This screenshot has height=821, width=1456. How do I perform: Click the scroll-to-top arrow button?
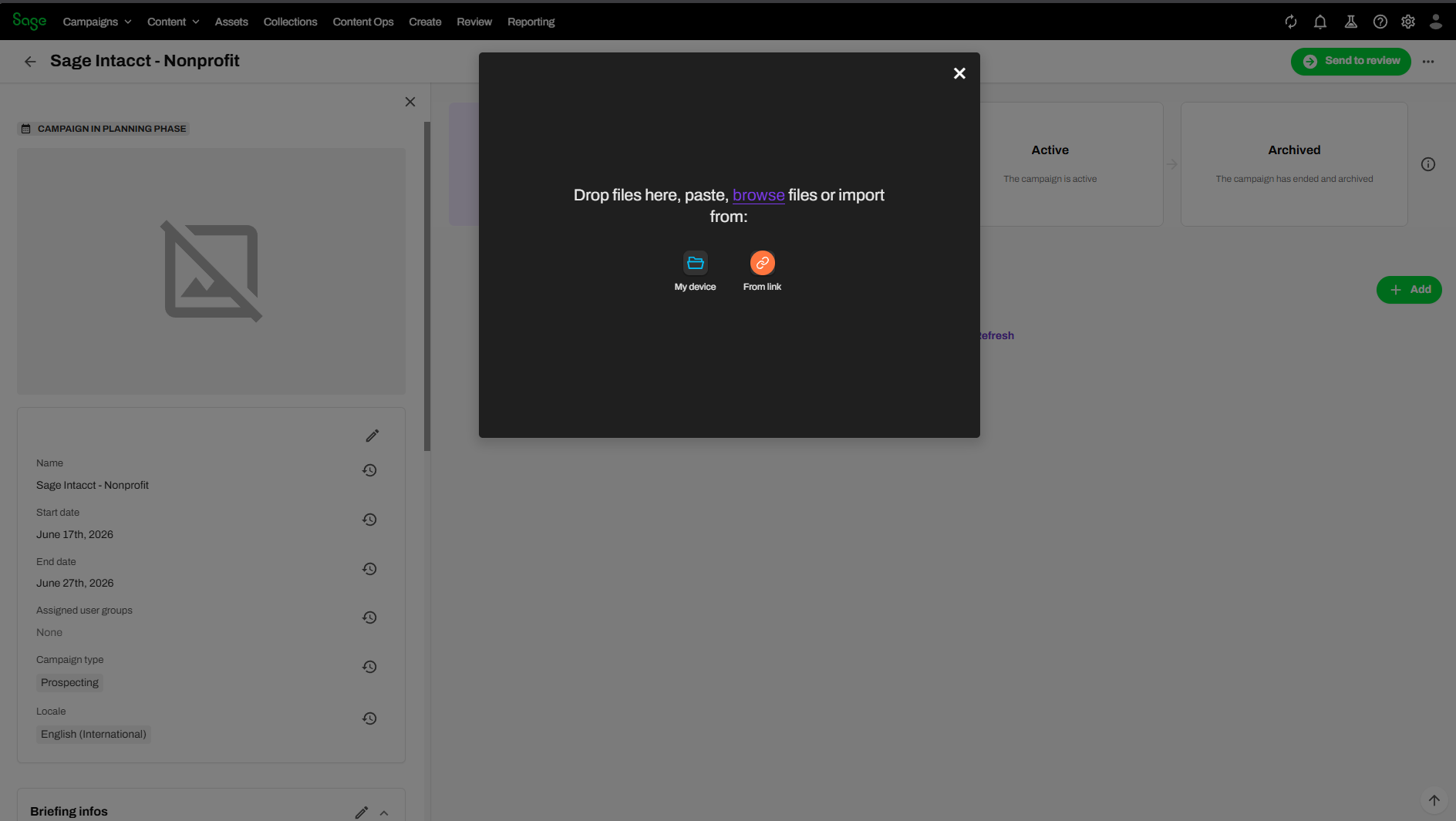[x=1434, y=800]
